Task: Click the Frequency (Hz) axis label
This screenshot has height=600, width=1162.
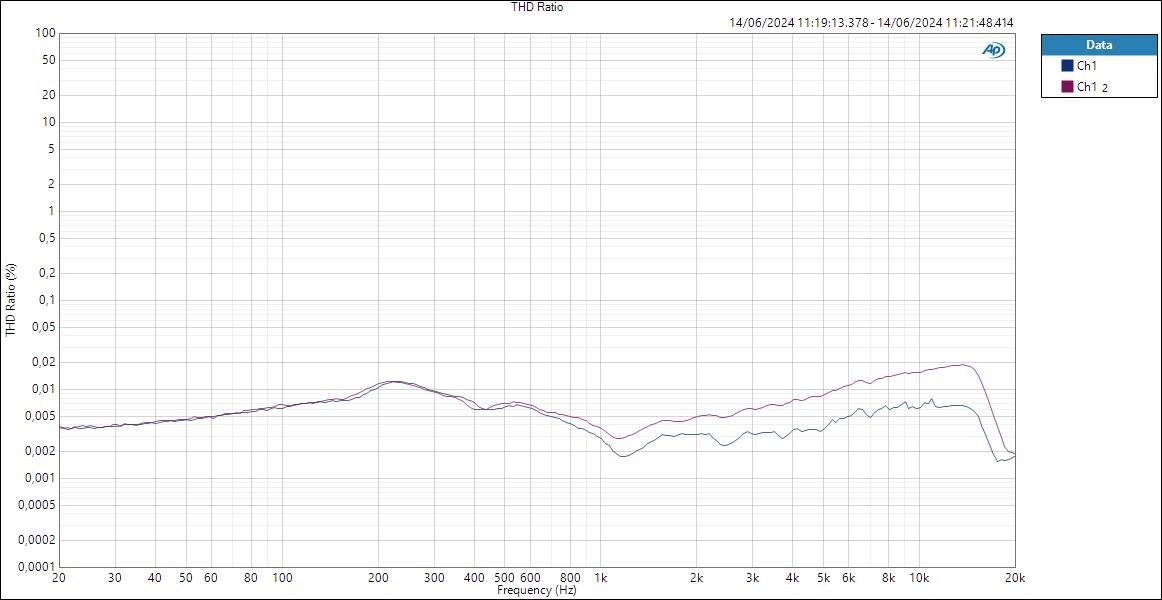Action: (538, 590)
